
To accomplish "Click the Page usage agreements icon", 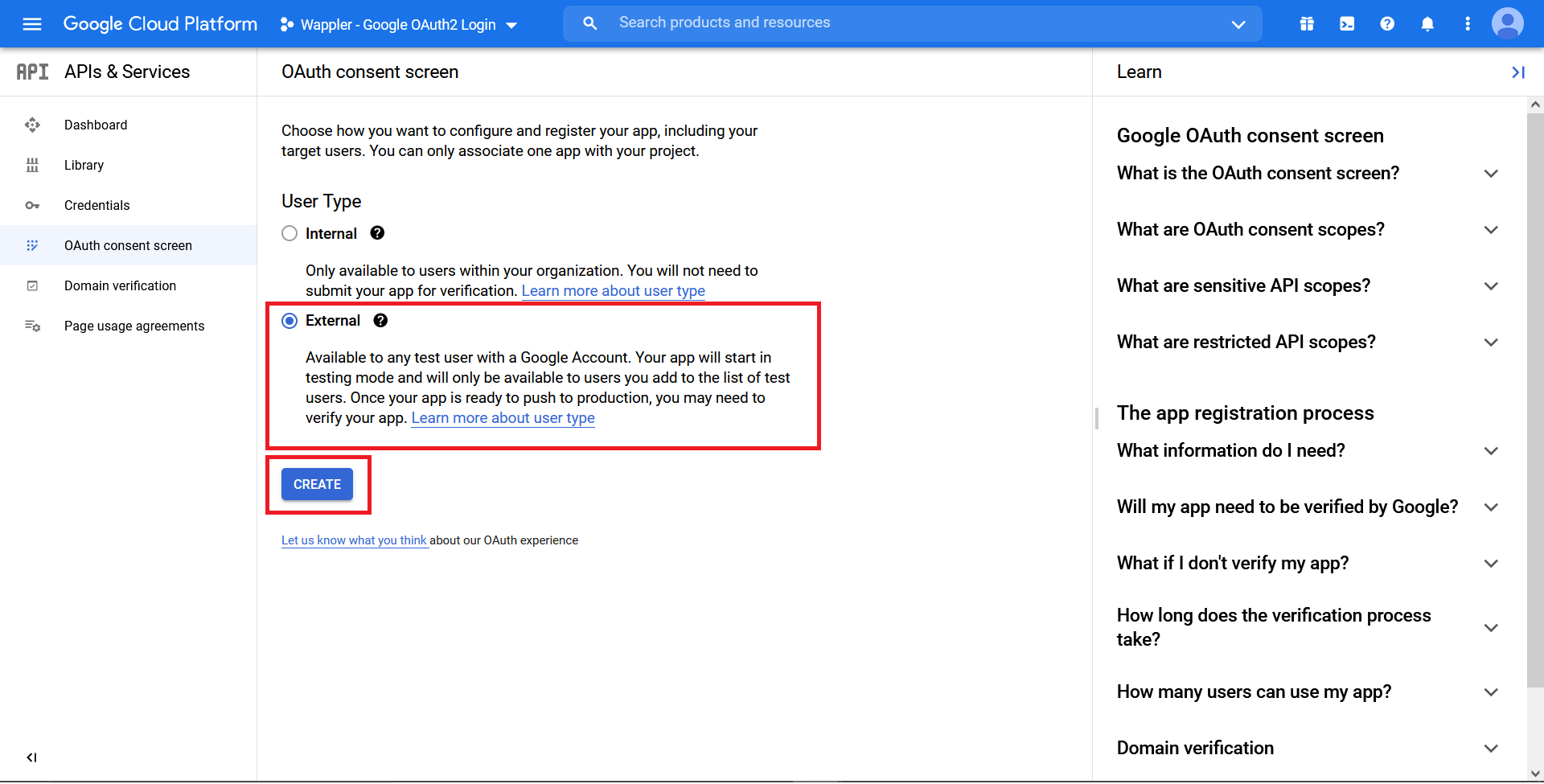I will [x=32, y=326].
